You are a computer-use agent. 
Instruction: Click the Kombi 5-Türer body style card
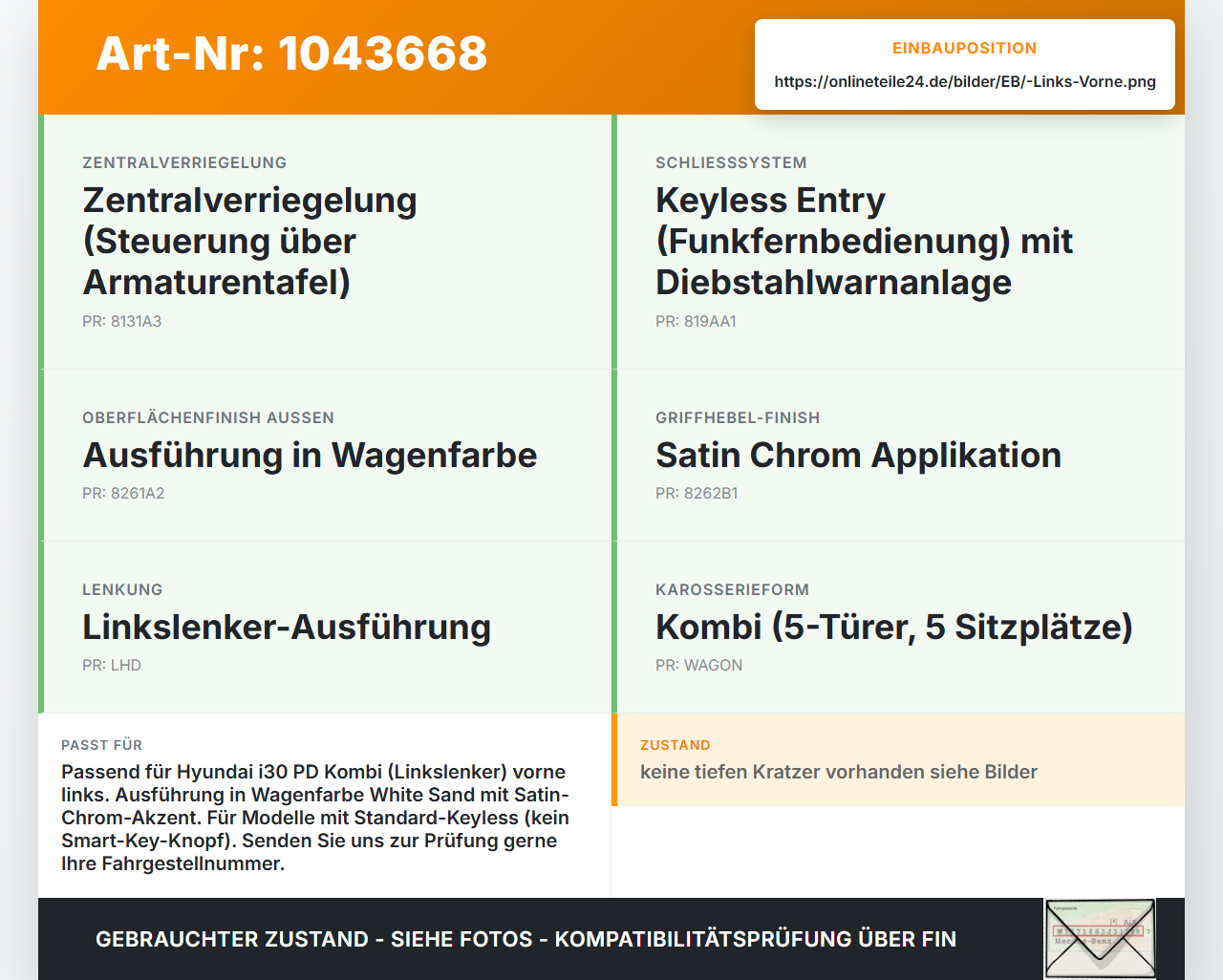pyautogui.click(x=898, y=628)
